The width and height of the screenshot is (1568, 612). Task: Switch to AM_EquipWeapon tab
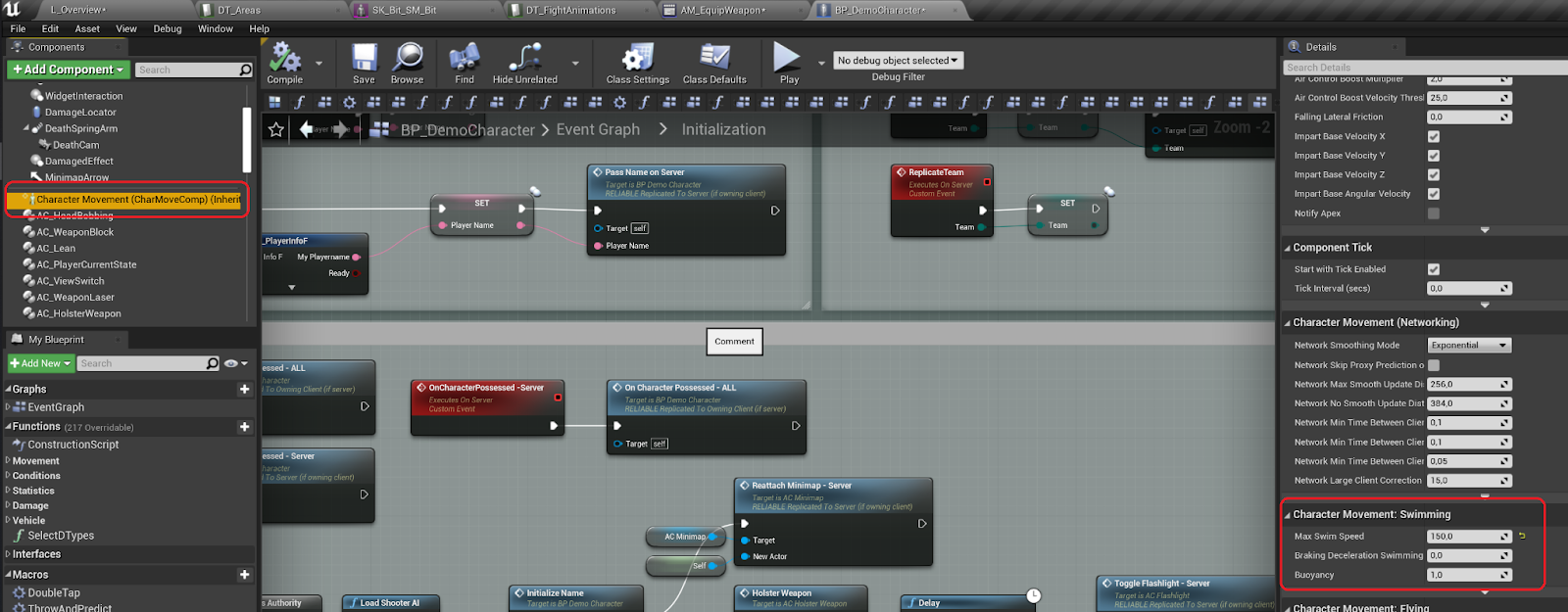(x=723, y=10)
